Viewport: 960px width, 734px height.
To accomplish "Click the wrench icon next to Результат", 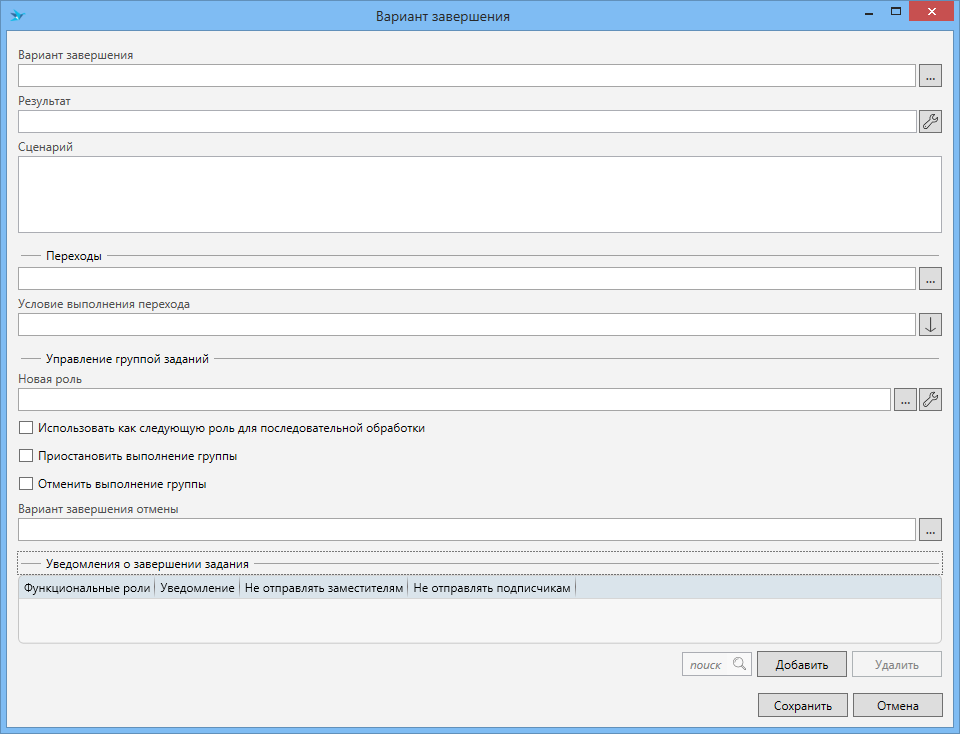I will click(930, 122).
